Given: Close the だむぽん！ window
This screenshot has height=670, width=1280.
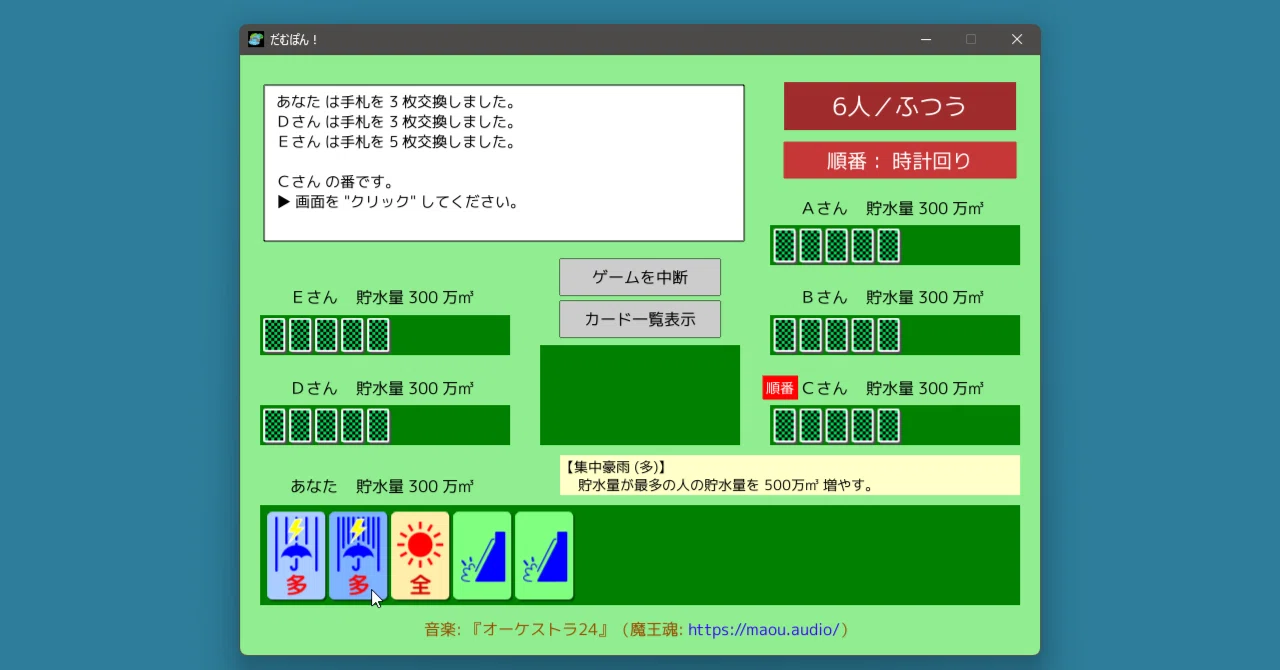Looking at the screenshot, I should (x=1017, y=39).
